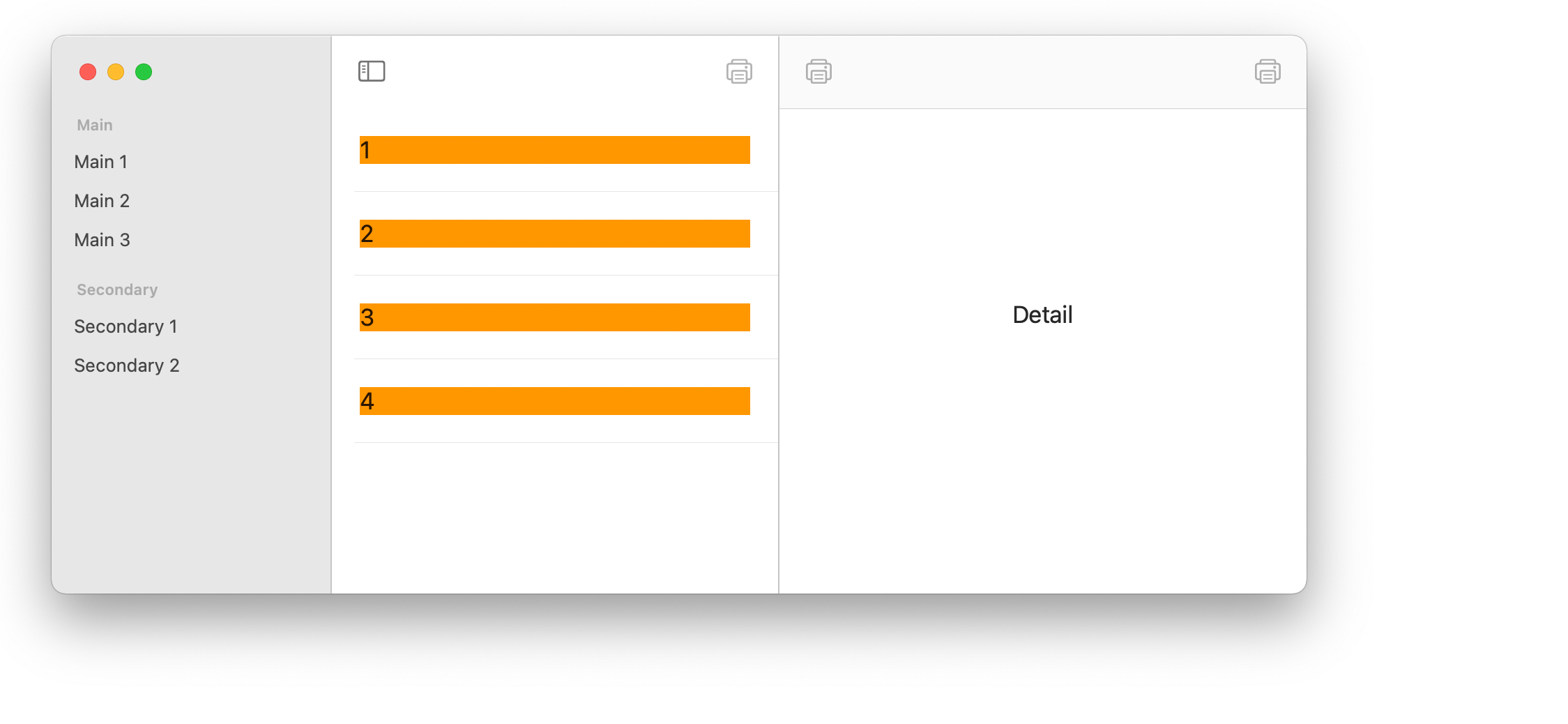Close the window with the red button
The image size is (1568, 724).
tap(88, 72)
